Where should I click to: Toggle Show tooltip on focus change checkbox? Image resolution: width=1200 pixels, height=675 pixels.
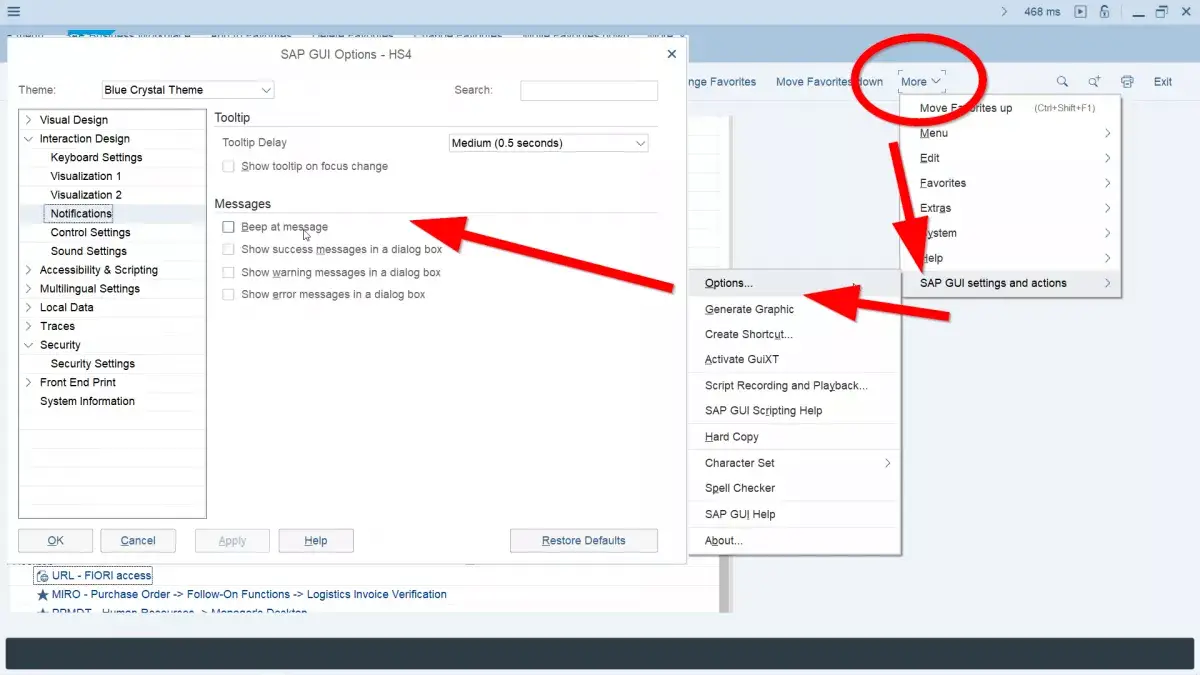229,167
